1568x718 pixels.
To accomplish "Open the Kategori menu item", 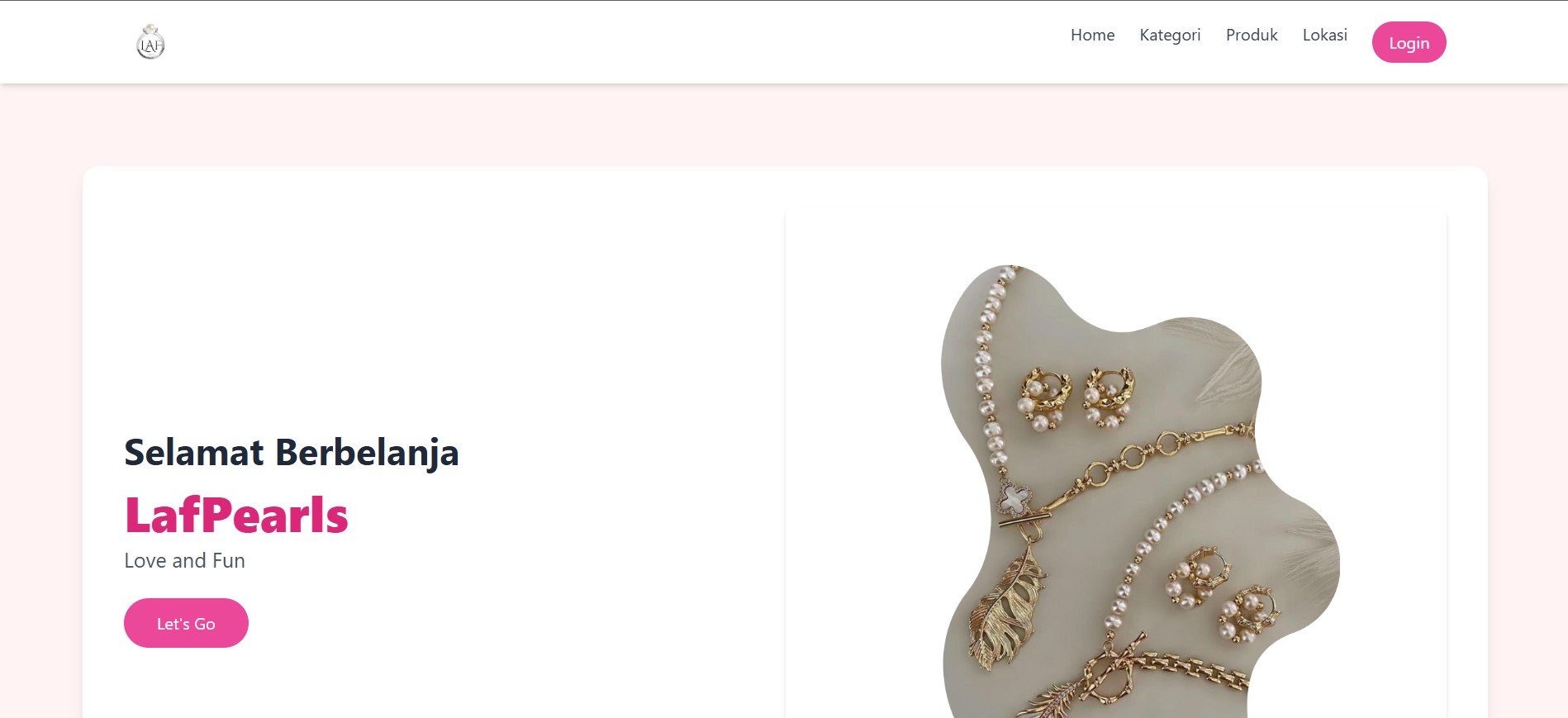I will click(1170, 36).
